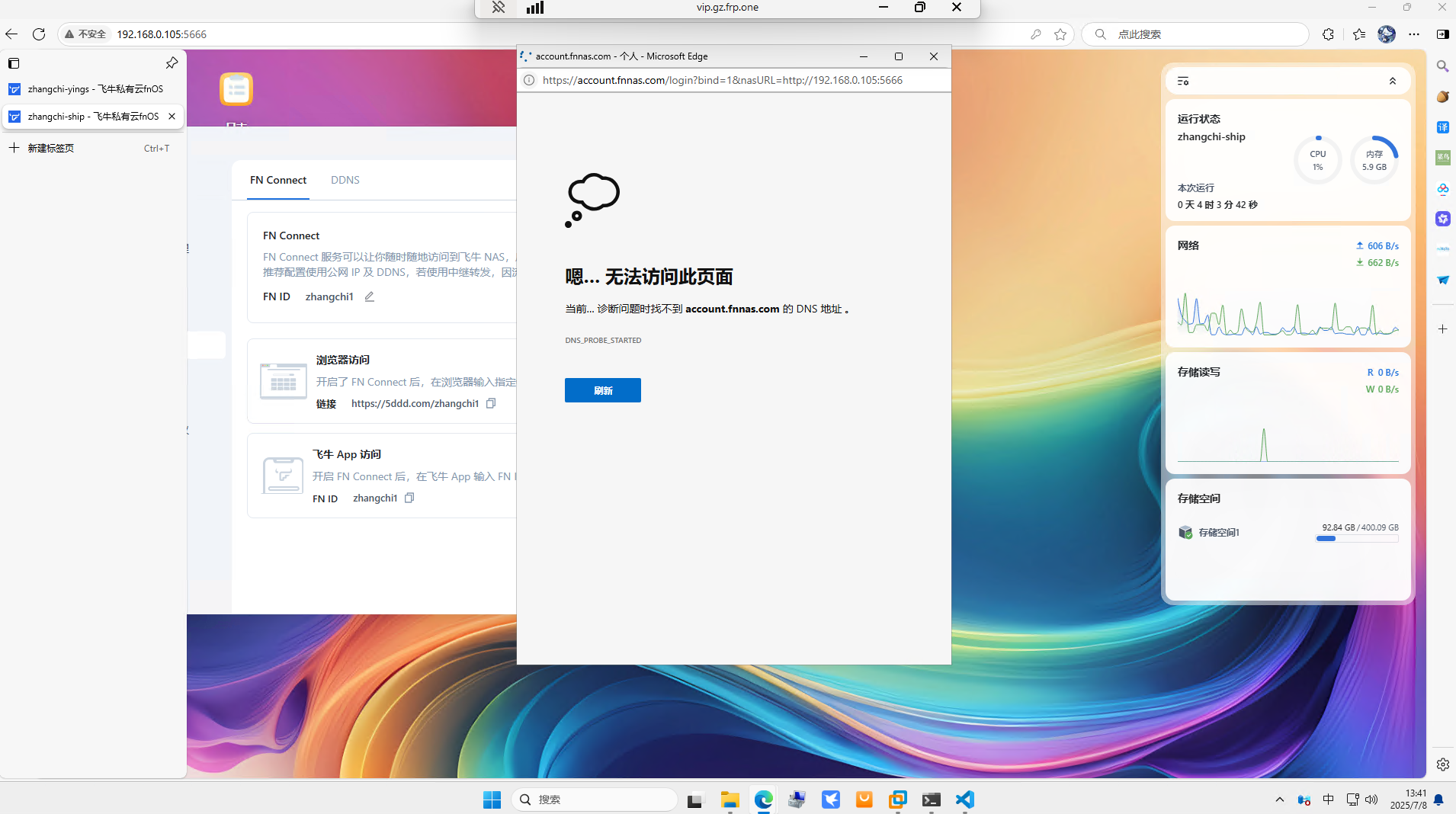Open the notification bell
This screenshot has height=814, width=1456.
(x=1438, y=799)
